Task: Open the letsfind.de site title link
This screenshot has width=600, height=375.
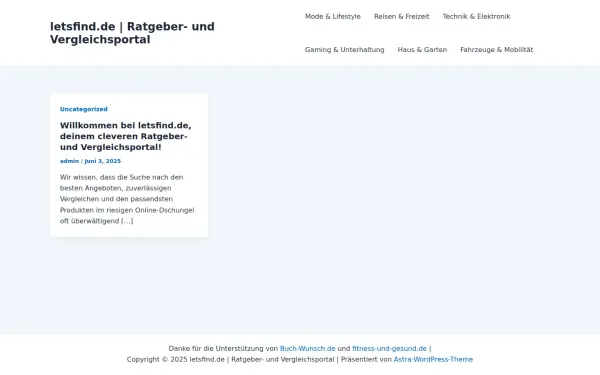Action: (x=132, y=33)
